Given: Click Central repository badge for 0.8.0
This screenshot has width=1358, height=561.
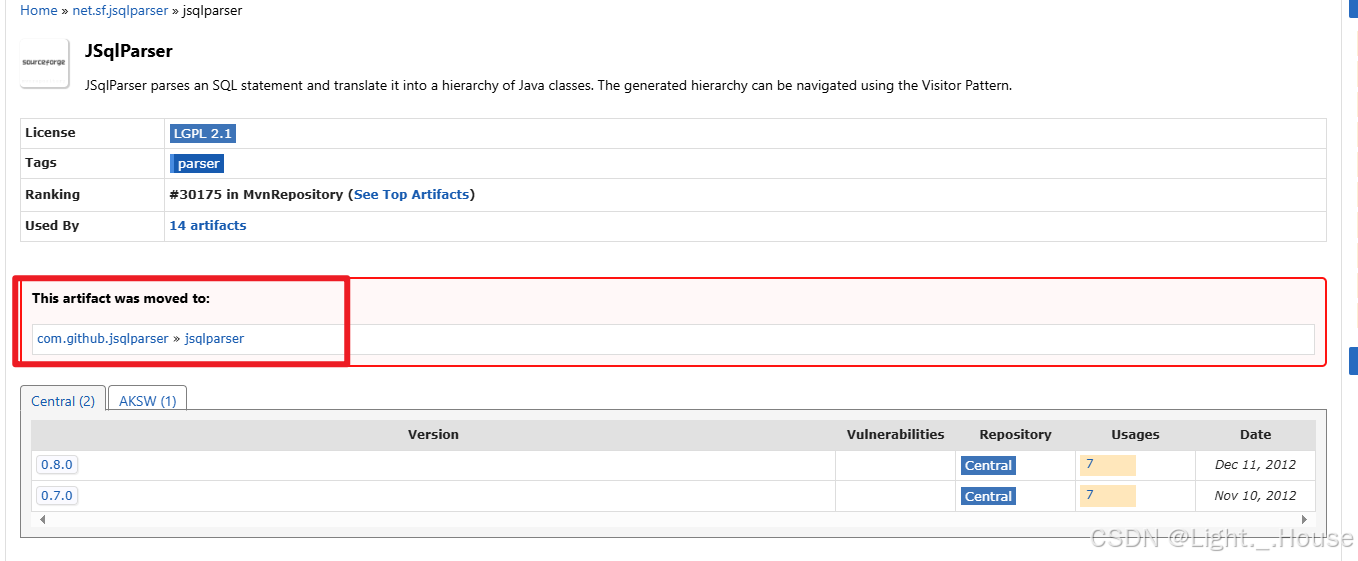Looking at the screenshot, I should (x=988, y=465).
